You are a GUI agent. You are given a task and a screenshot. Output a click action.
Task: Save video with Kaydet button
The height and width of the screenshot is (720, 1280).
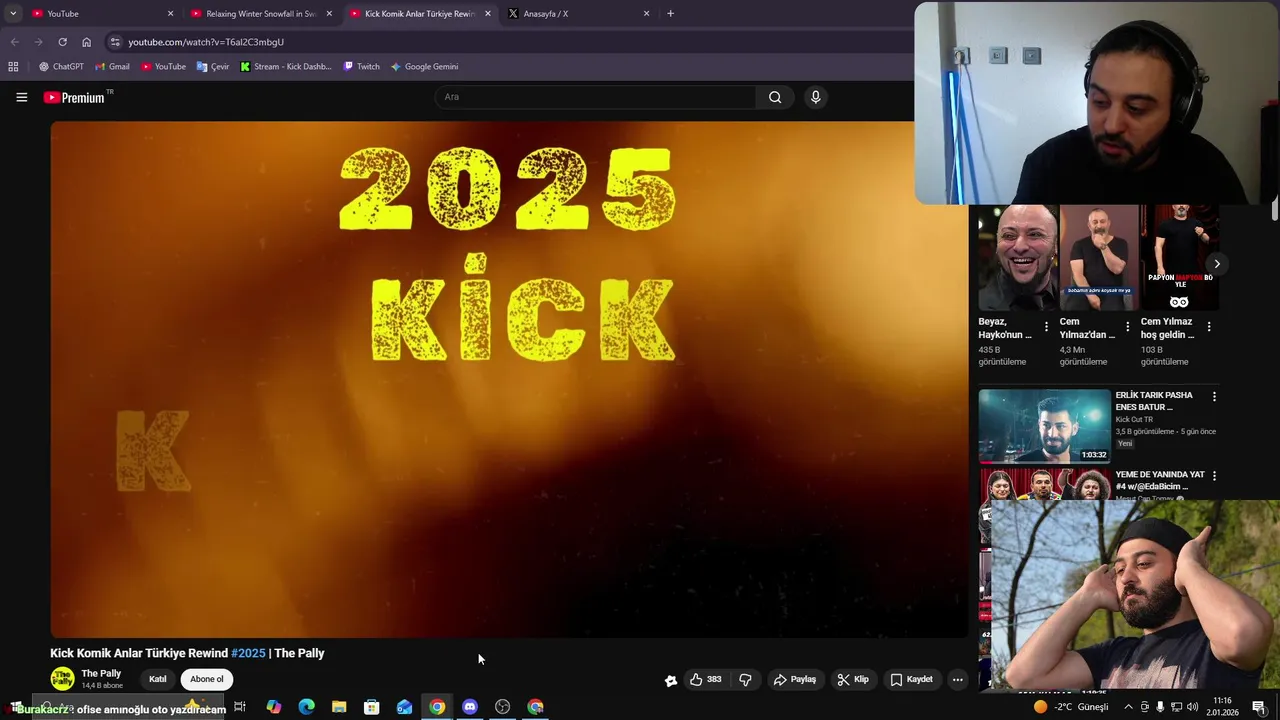point(911,679)
